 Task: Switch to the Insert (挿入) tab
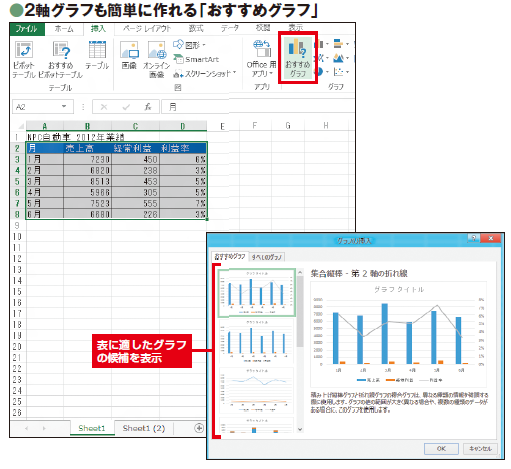(x=98, y=29)
